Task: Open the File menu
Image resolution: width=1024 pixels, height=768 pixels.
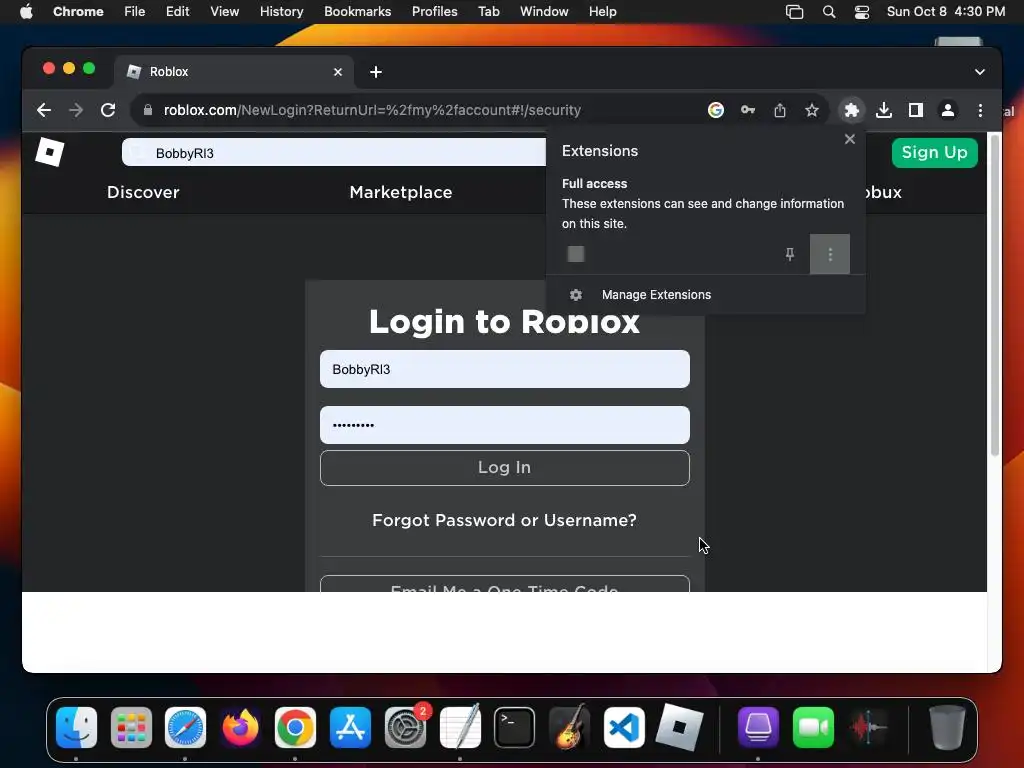Action: point(135,11)
